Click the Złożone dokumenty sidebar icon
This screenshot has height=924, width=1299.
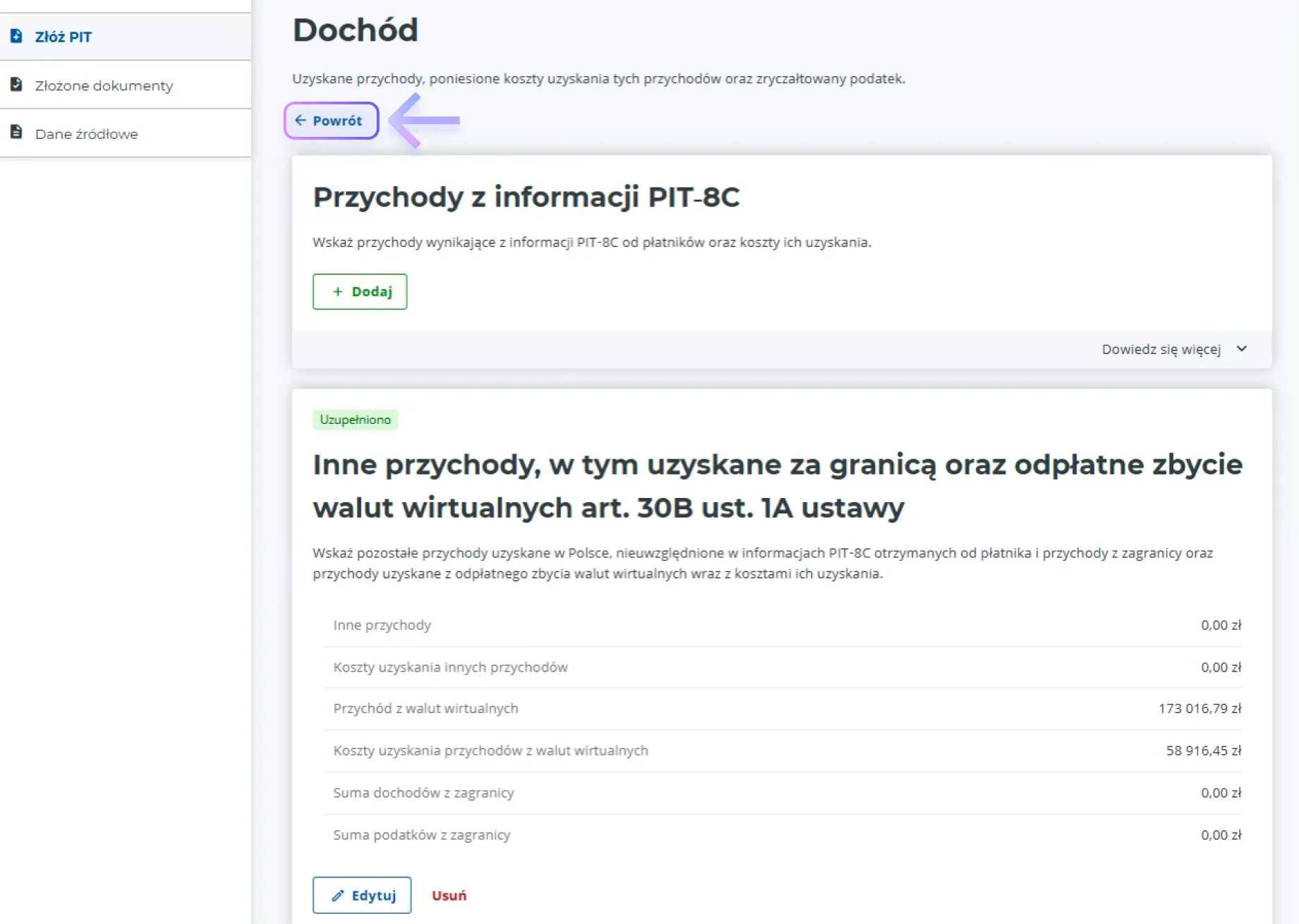click(x=16, y=85)
